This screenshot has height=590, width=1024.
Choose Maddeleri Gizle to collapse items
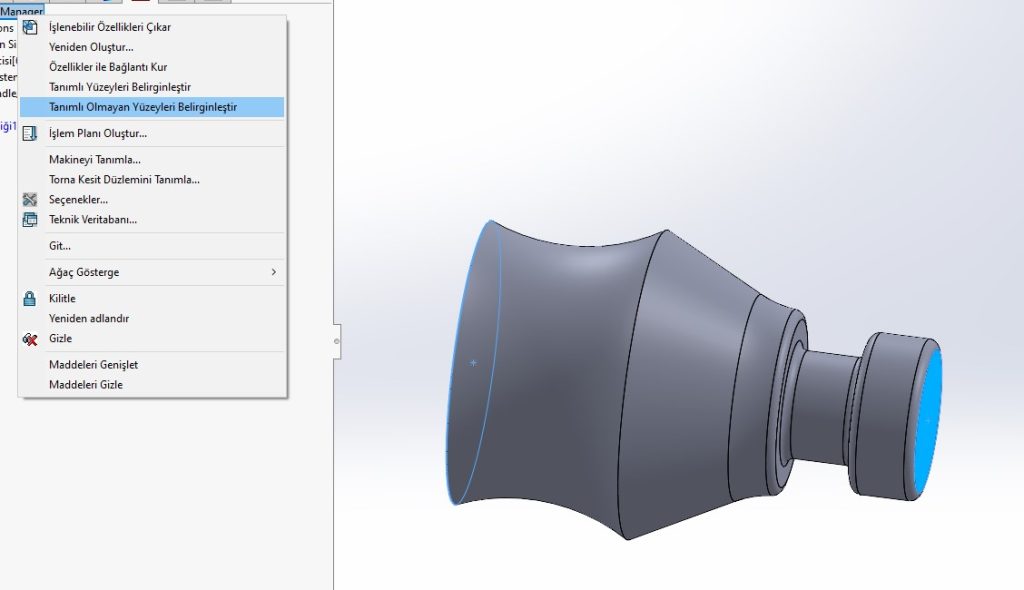86,385
